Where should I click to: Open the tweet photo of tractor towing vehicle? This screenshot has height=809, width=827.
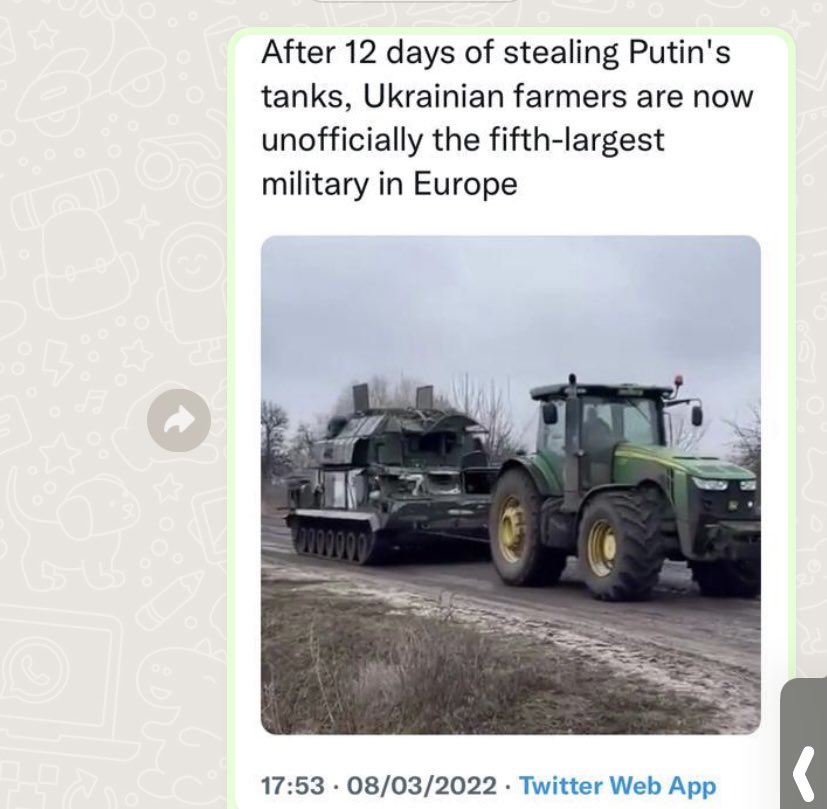coord(511,485)
